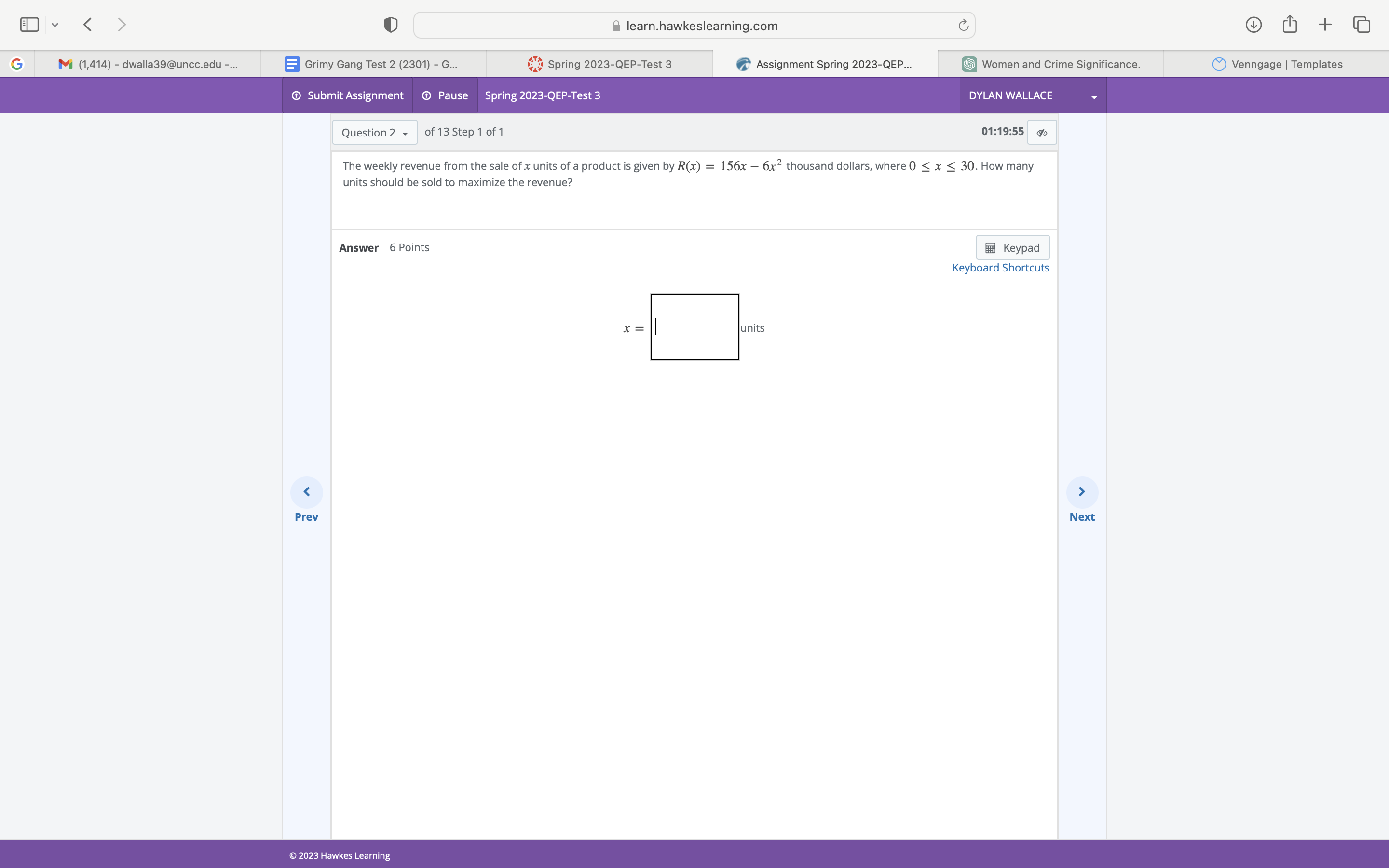Click Submit Assignment
The width and height of the screenshot is (1389, 868).
[x=347, y=95]
